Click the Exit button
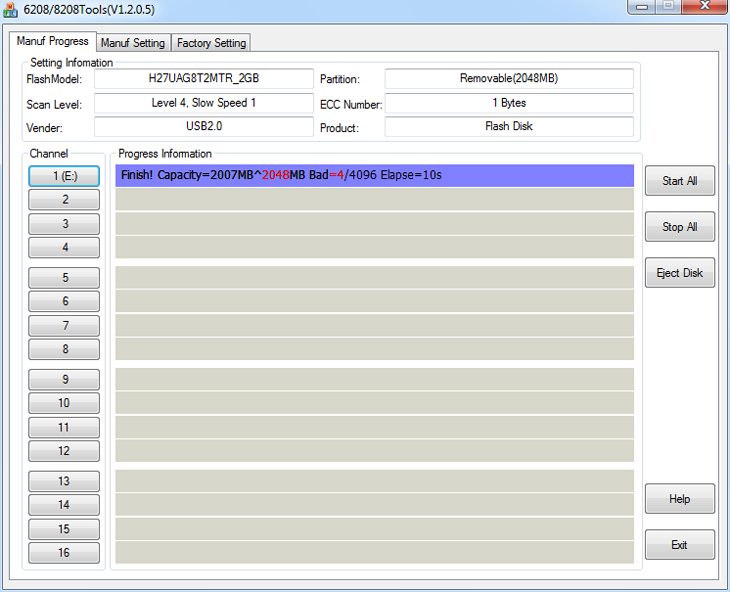The image size is (730, 592). coord(679,545)
